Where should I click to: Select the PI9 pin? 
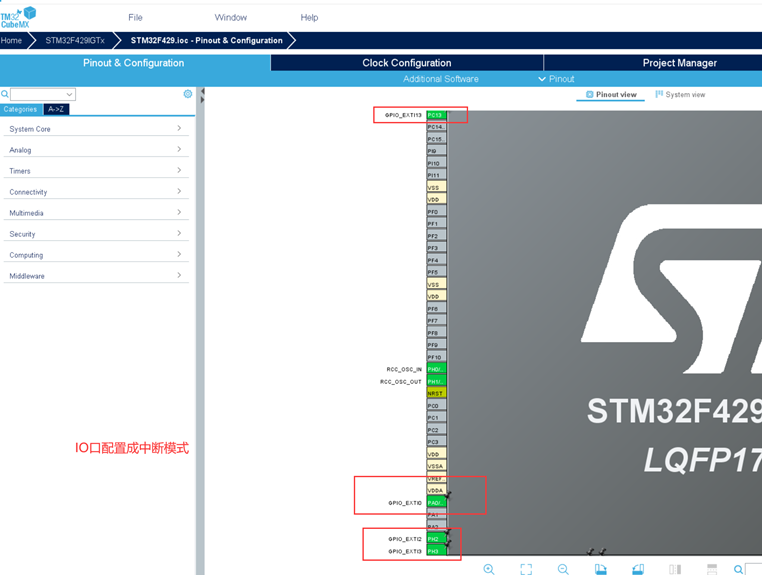click(436, 151)
